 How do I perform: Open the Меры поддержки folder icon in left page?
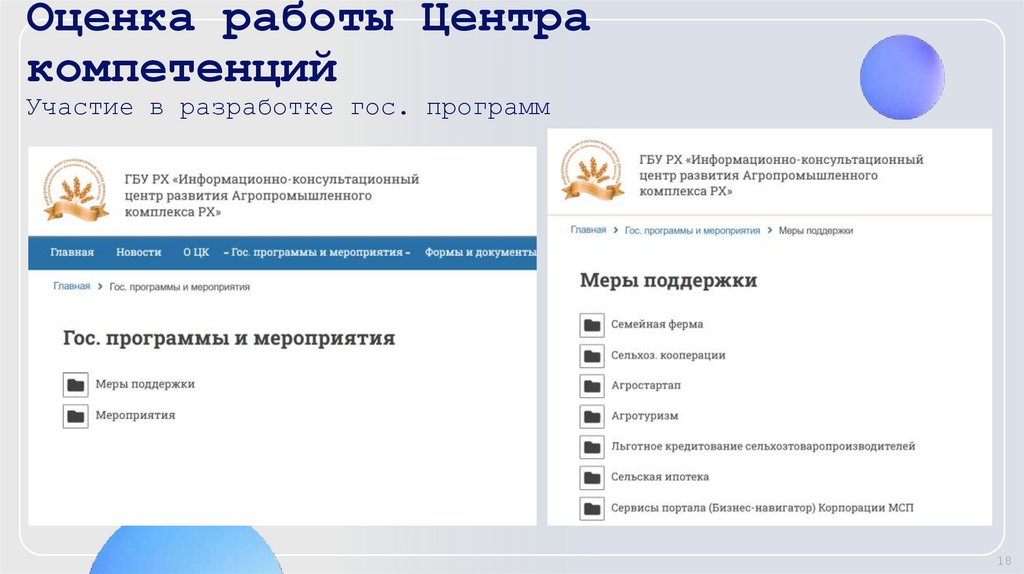point(76,385)
